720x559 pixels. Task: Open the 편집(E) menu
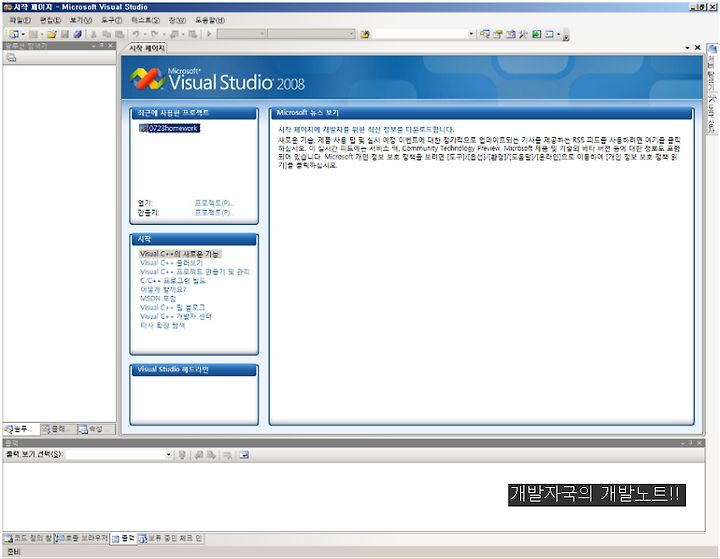[50, 20]
